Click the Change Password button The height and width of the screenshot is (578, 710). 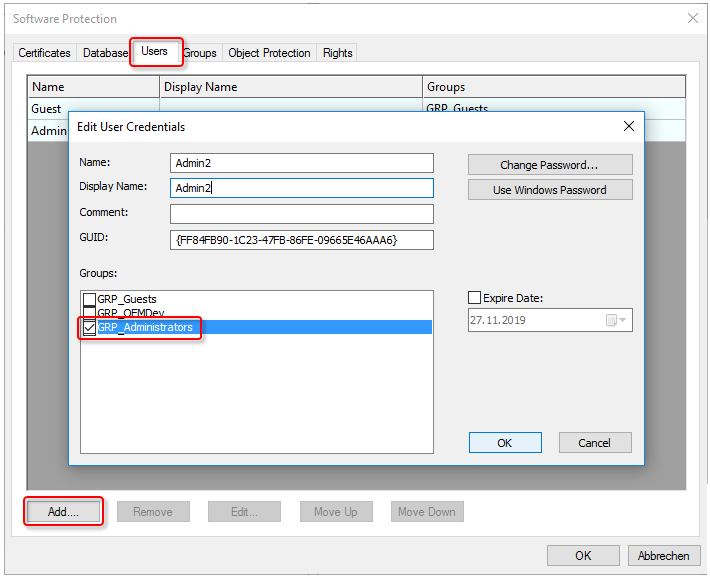550,165
